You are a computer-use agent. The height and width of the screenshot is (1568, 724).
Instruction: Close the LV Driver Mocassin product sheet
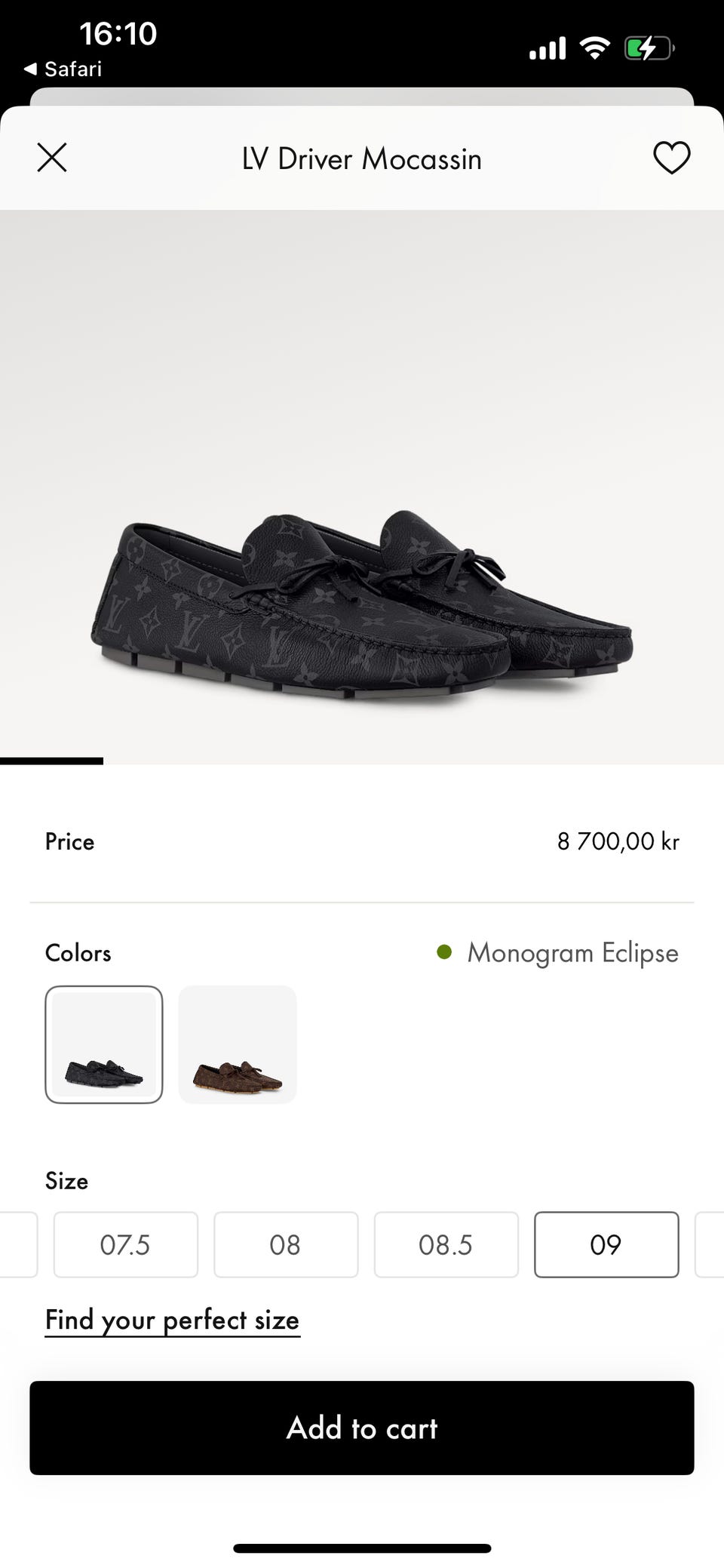click(52, 158)
